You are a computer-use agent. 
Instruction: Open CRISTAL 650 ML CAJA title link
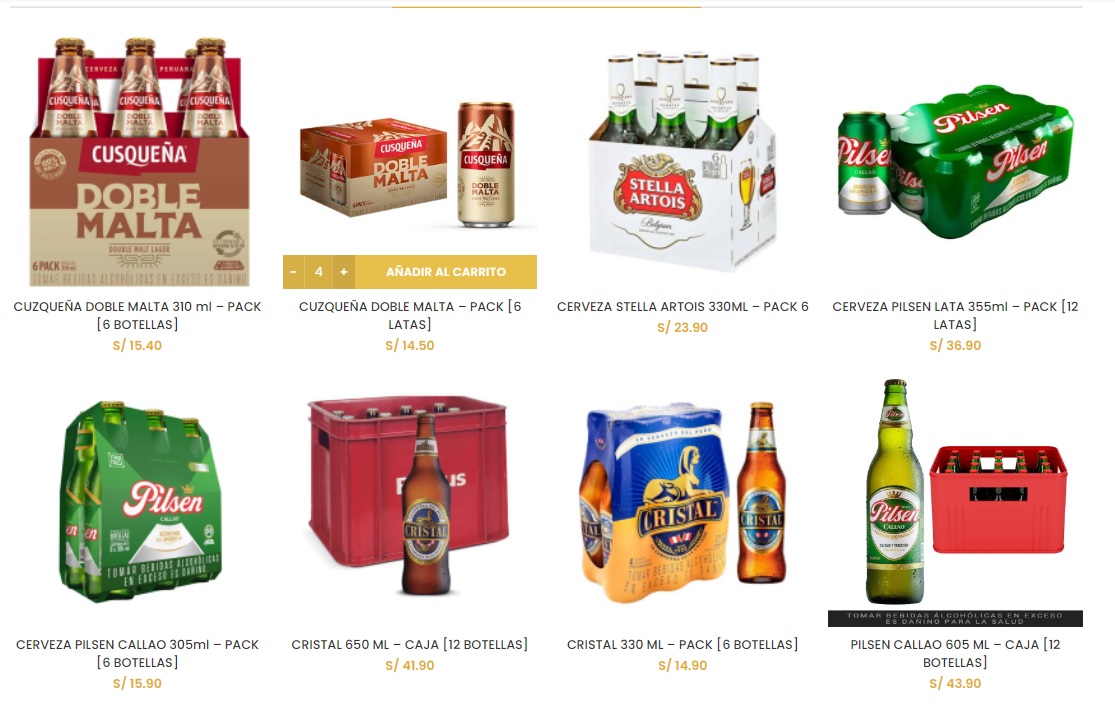410,644
